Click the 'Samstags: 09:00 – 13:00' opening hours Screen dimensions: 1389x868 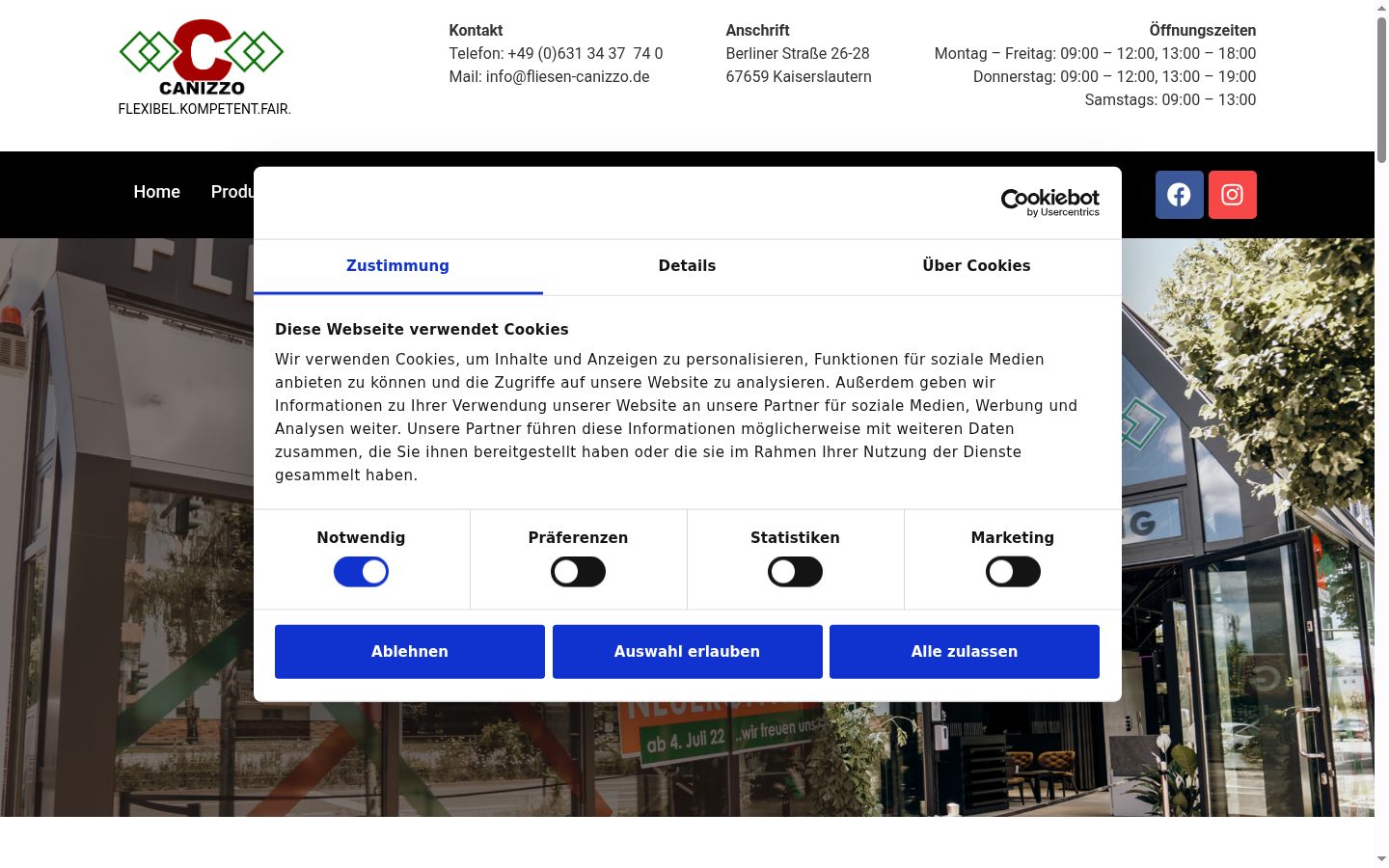click(1170, 100)
